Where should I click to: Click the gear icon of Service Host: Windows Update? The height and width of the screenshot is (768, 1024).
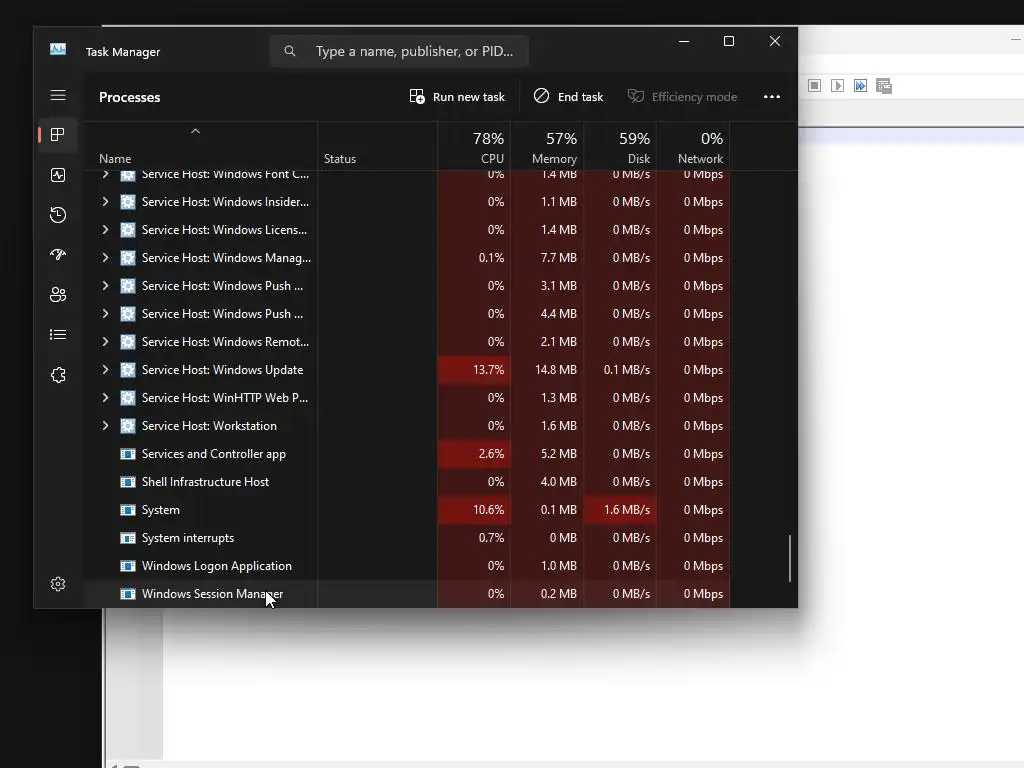point(128,370)
